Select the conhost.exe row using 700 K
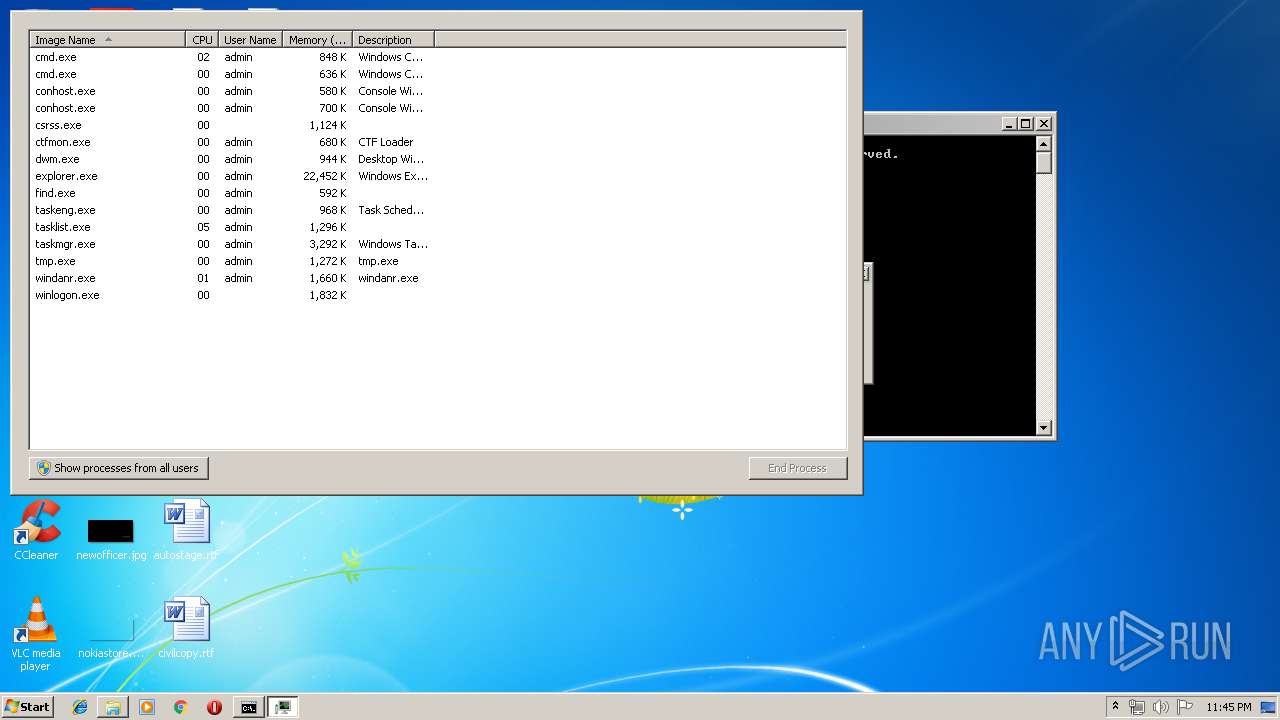Screen dimensions: 1280x720 pos(438,108)
